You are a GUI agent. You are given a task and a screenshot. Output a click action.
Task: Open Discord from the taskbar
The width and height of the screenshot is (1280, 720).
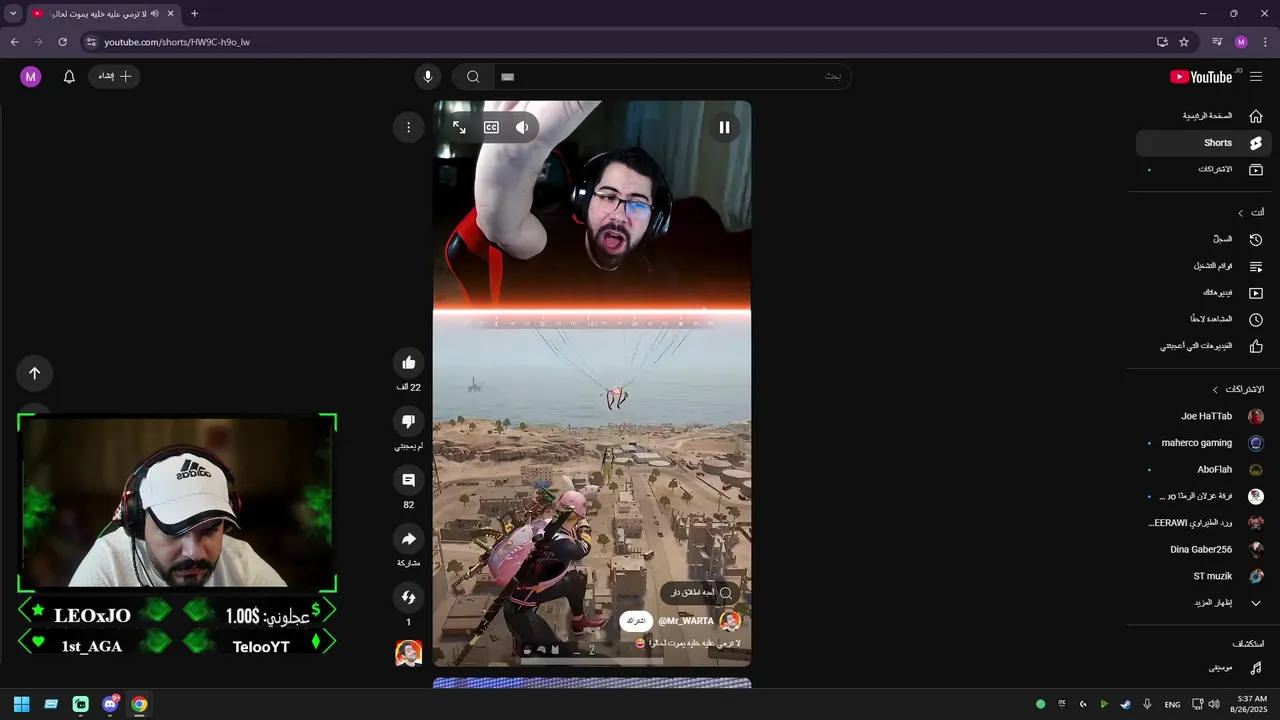(x=110, y=704)
